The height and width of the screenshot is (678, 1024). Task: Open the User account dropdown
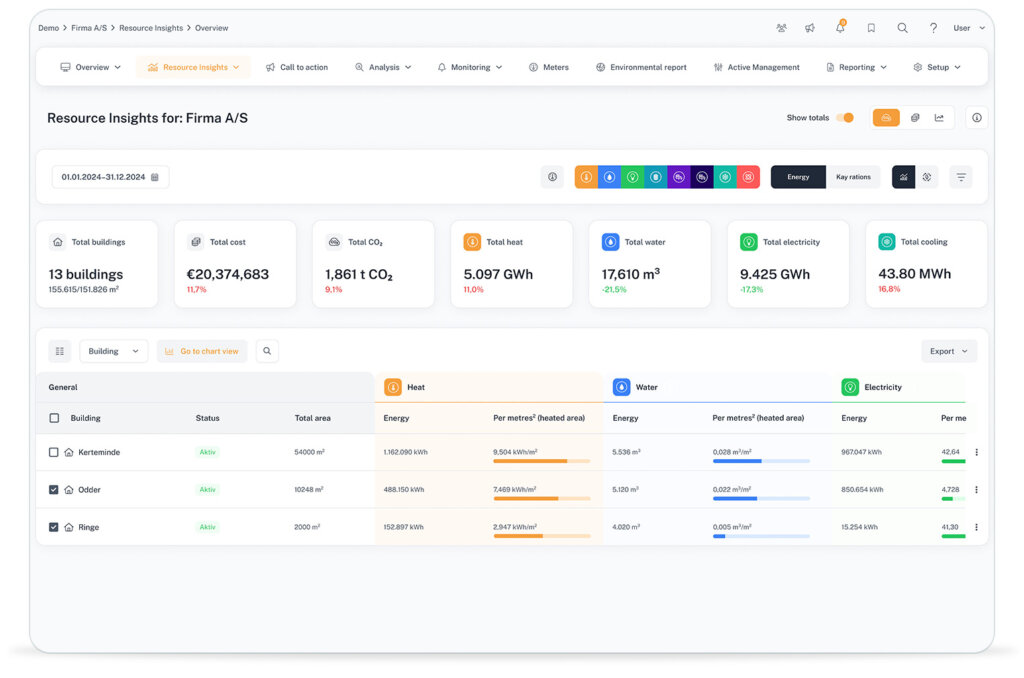969,28
